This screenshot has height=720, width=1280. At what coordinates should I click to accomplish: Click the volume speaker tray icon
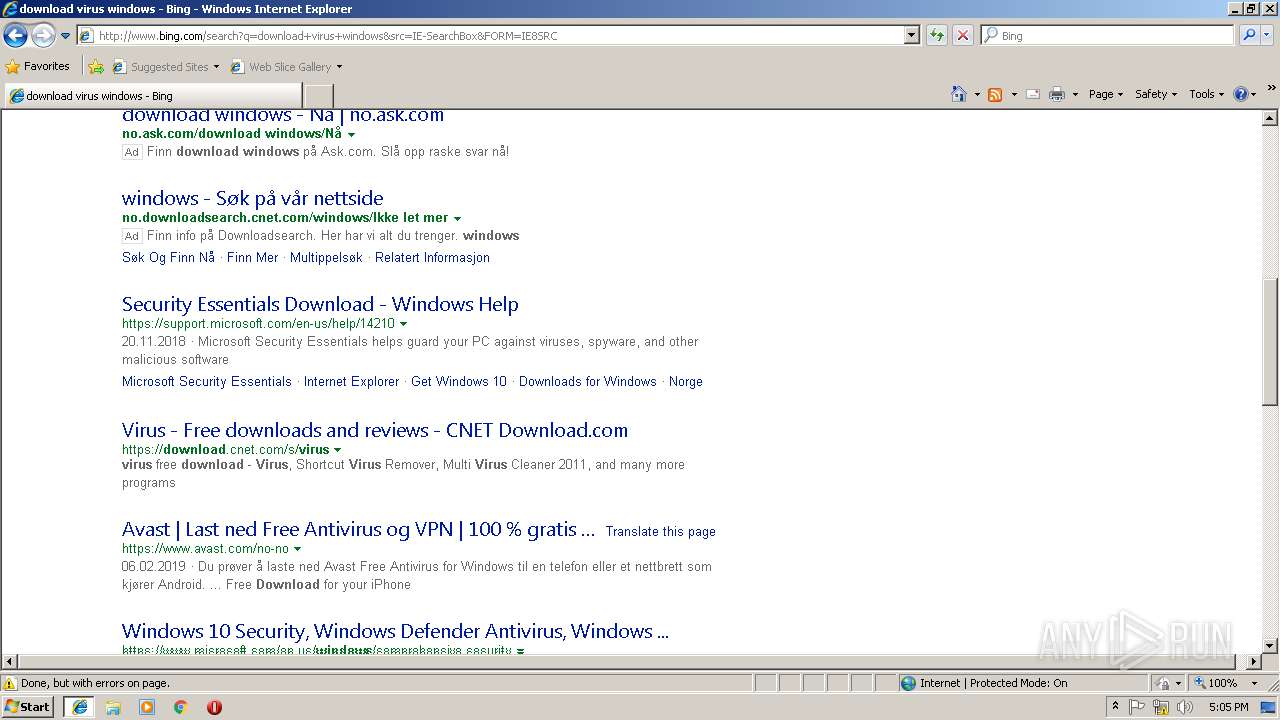(1185, 707)
